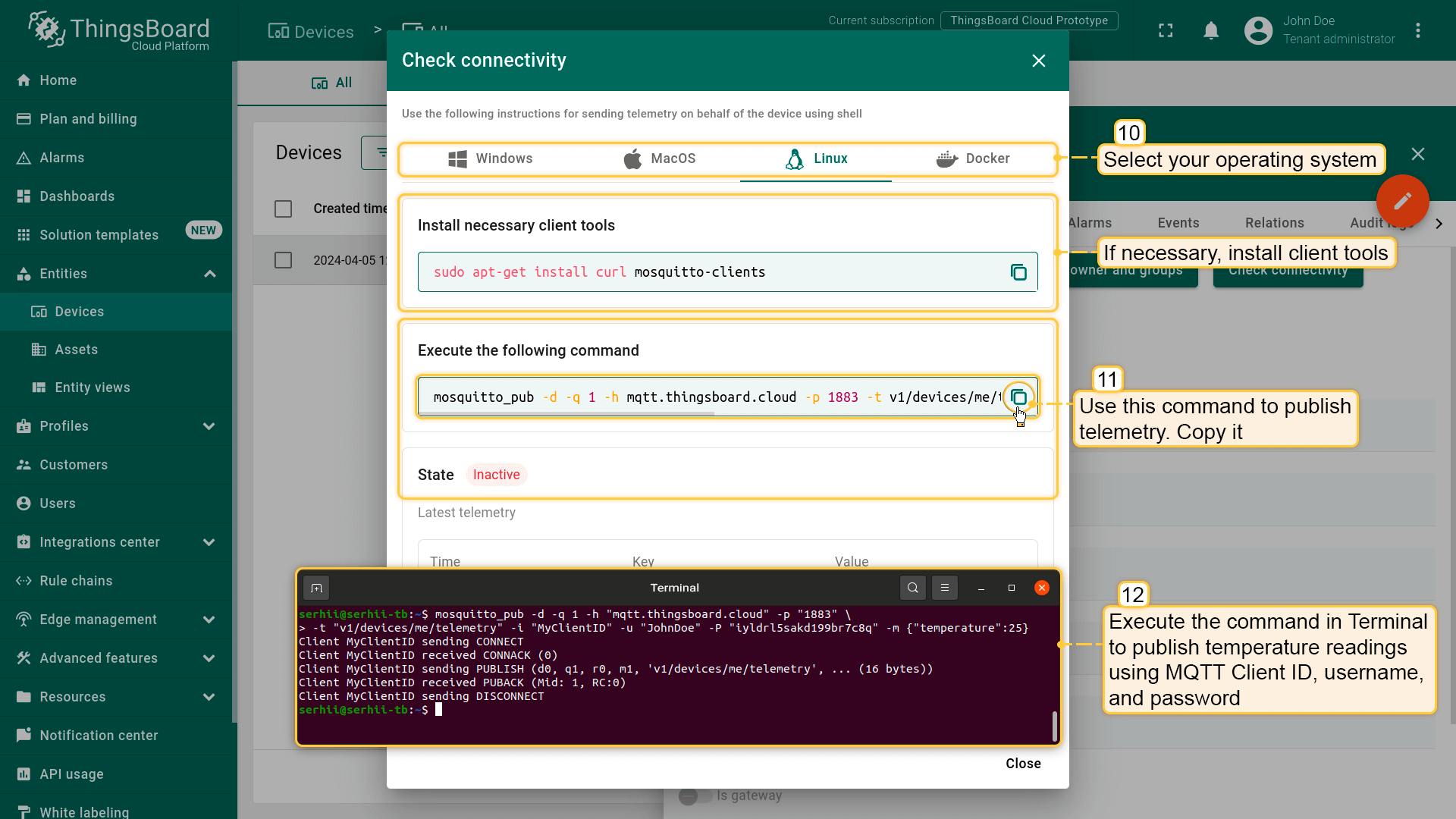Click ThingsBoard Cloud Prototype subscription
Screen dimensions: 1456x819
[x=1029, y=20]
